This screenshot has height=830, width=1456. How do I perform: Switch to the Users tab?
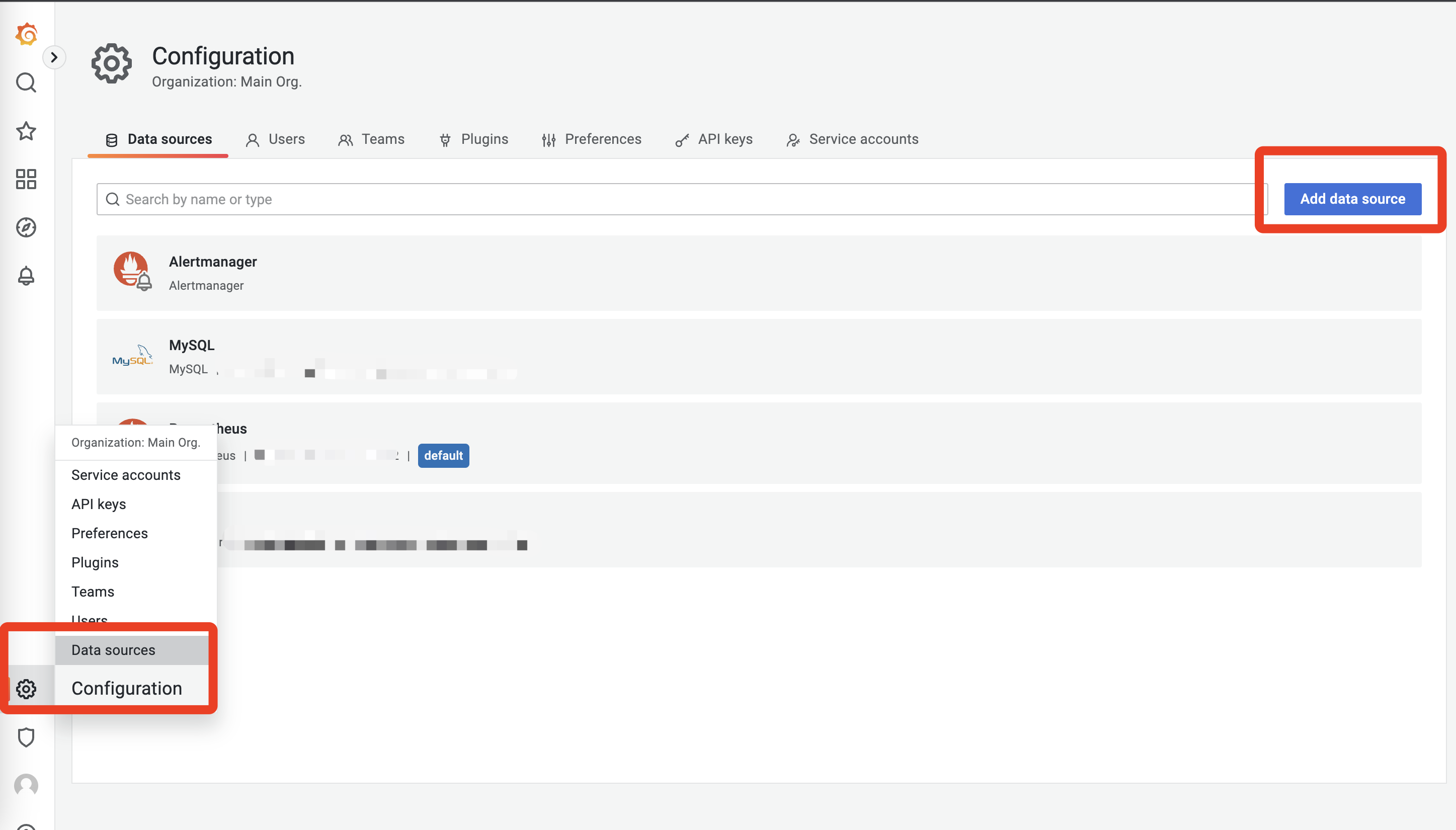(275, 139)
